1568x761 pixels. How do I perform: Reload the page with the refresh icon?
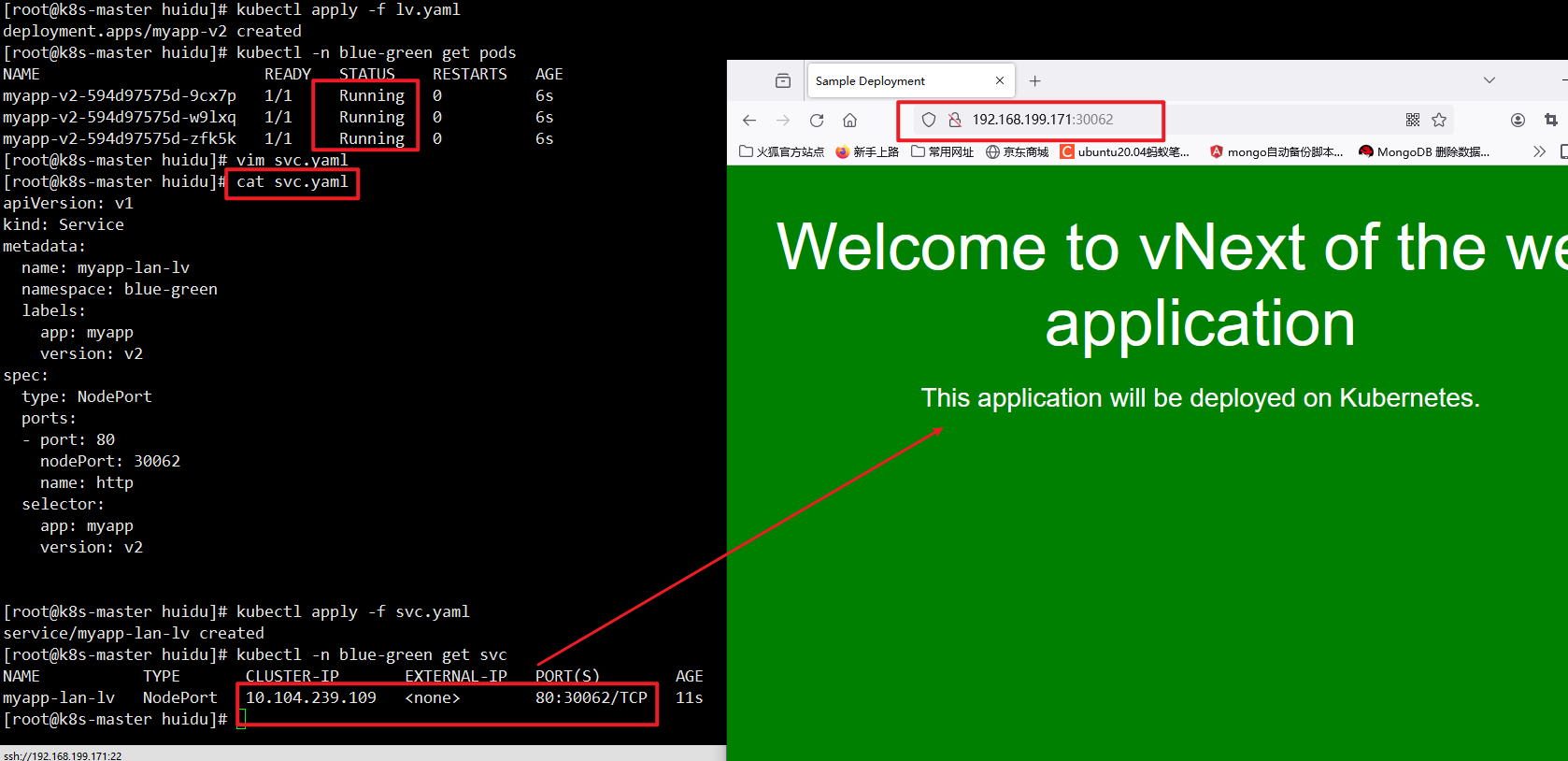(817, 120)
